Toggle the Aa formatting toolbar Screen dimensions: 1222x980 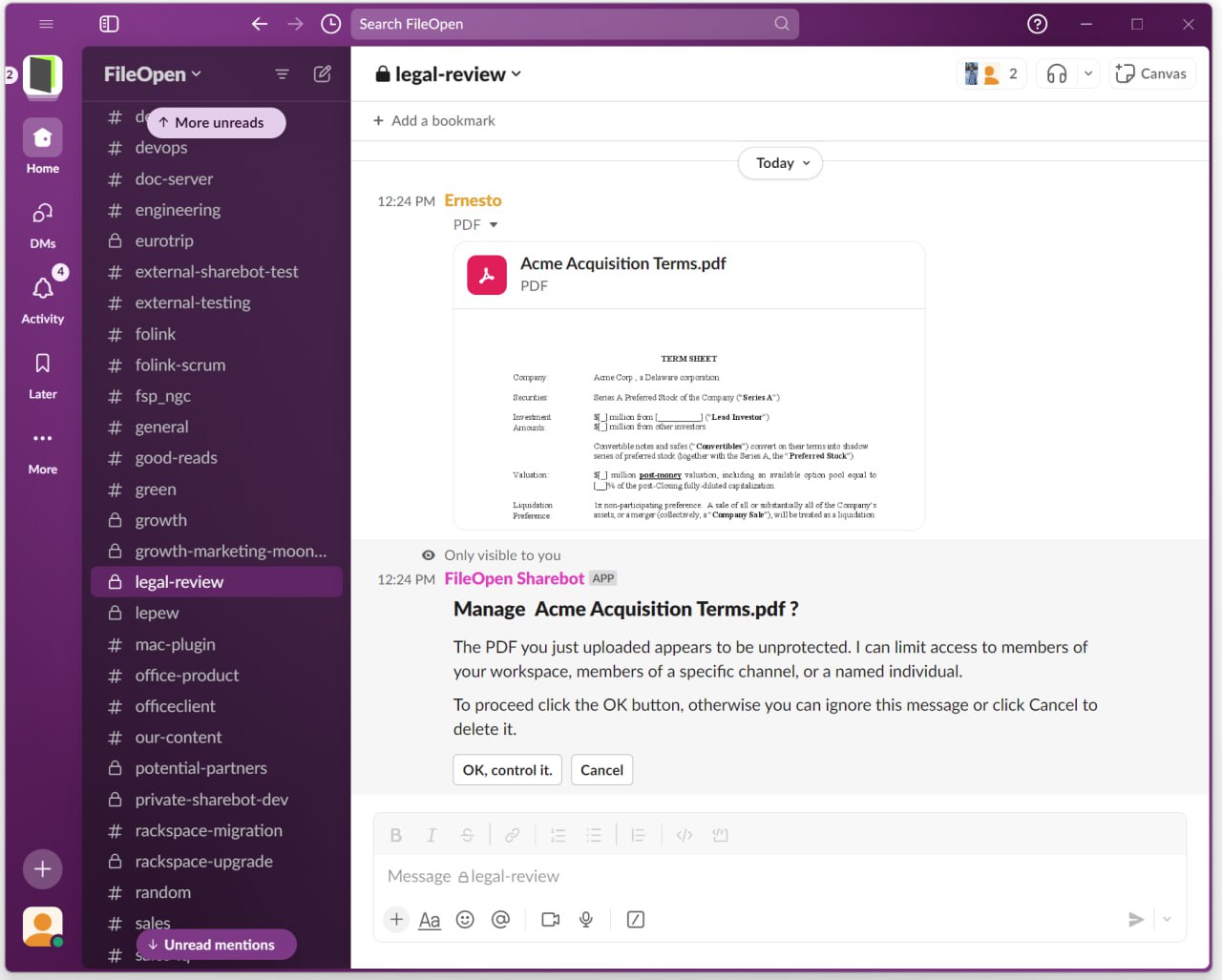[x=430, y=919]
